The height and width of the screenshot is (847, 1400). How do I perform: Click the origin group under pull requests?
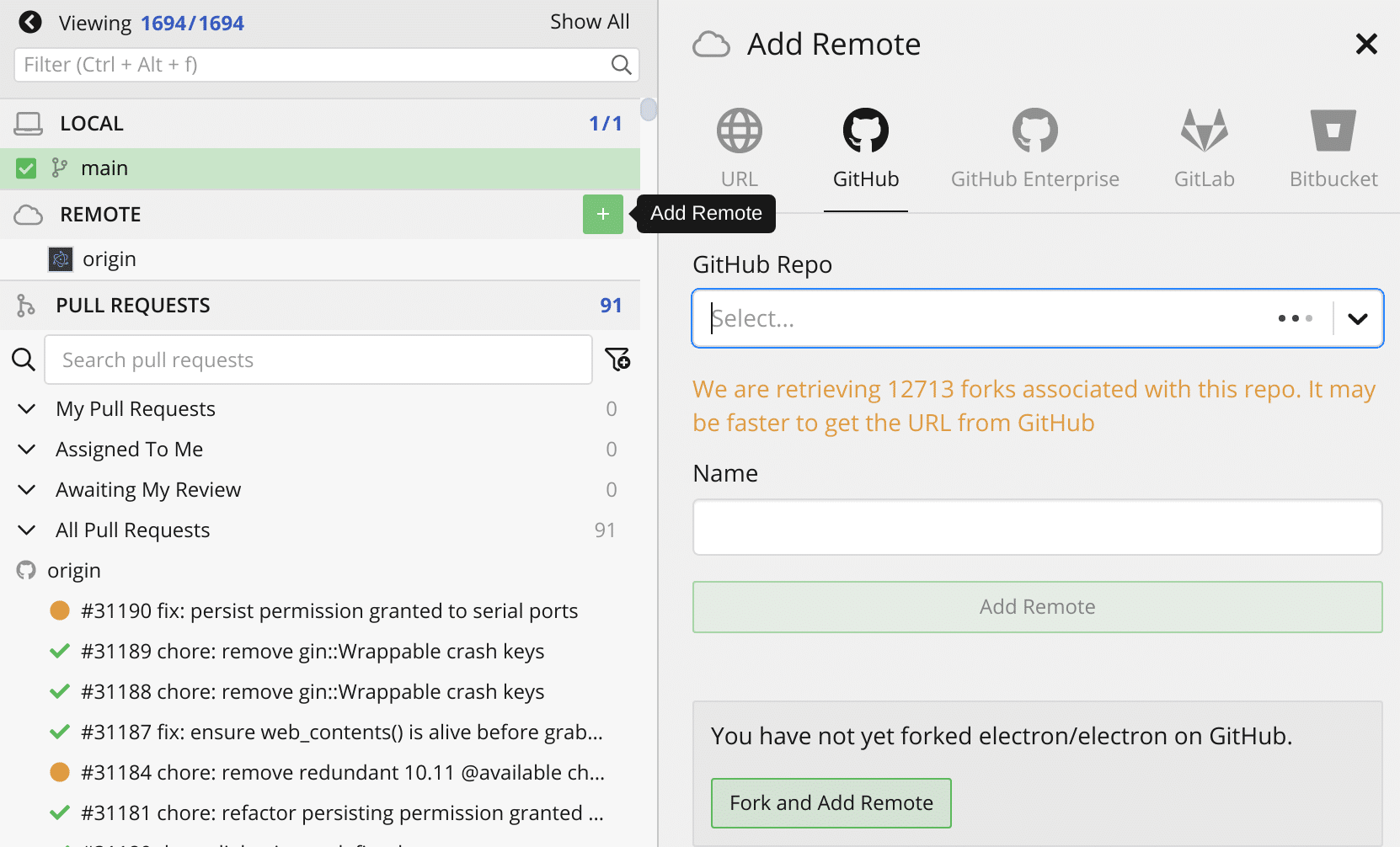click(74, 571)
